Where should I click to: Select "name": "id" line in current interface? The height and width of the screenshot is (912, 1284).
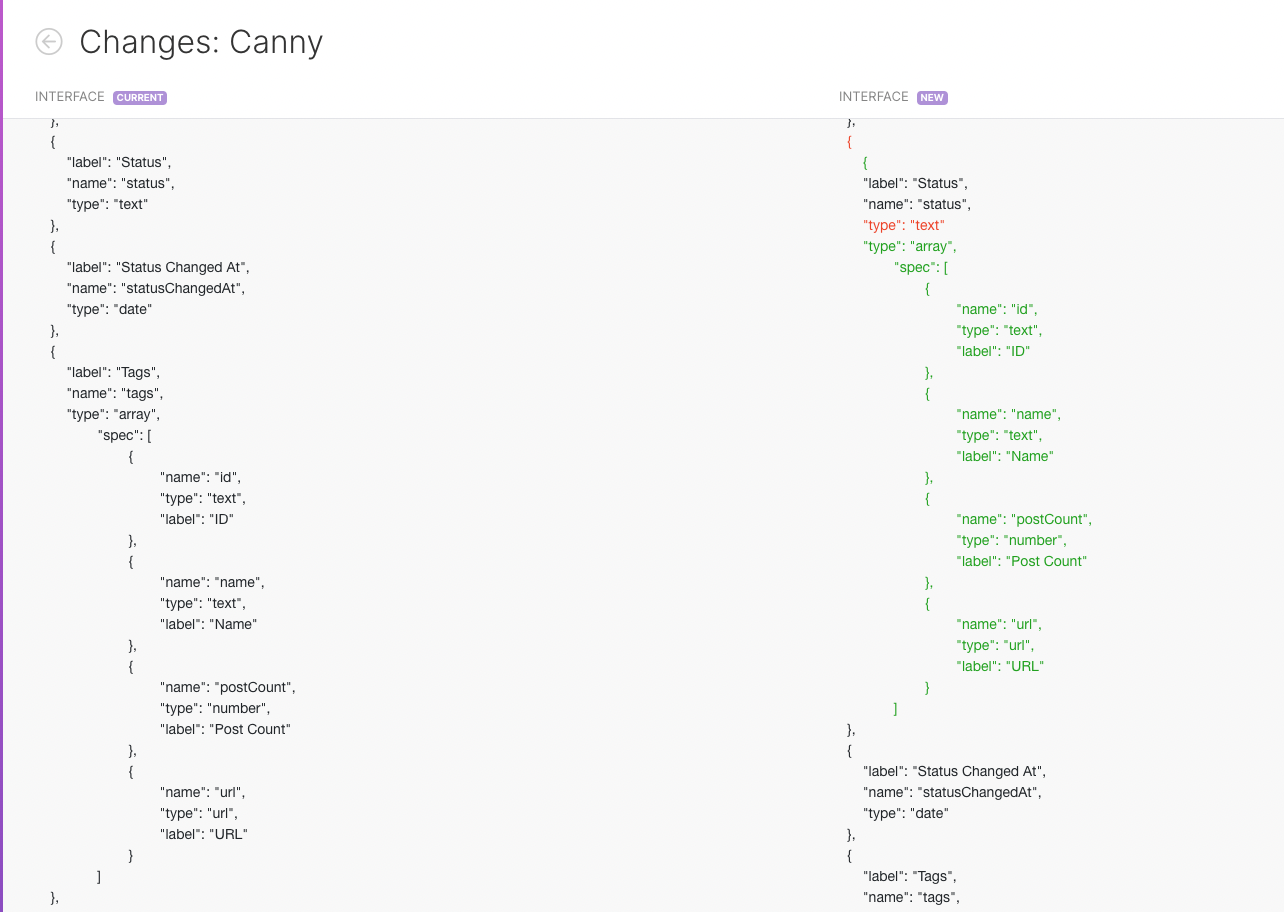click(x=200, y=477)
